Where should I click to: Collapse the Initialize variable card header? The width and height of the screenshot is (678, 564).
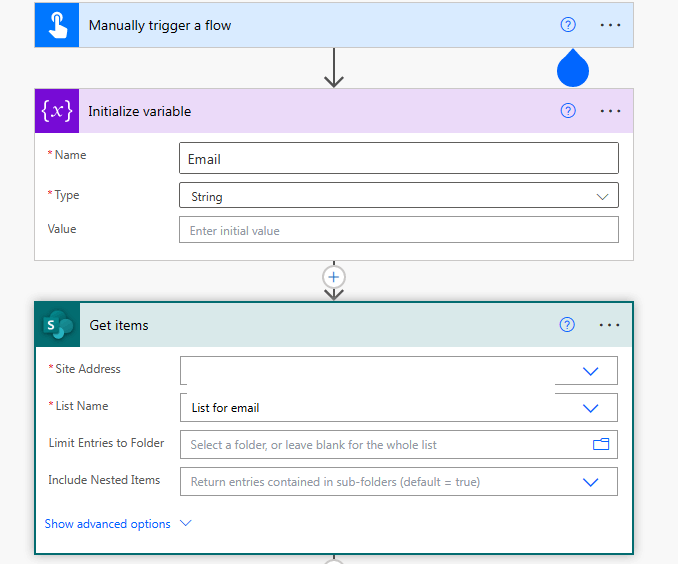point(334,111)
